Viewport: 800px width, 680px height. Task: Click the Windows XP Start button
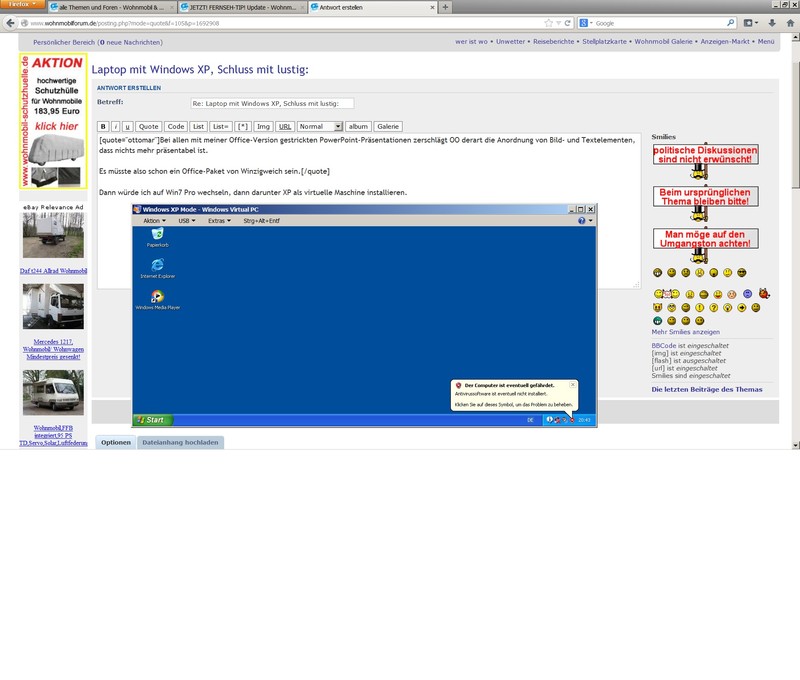coord(153,420)
